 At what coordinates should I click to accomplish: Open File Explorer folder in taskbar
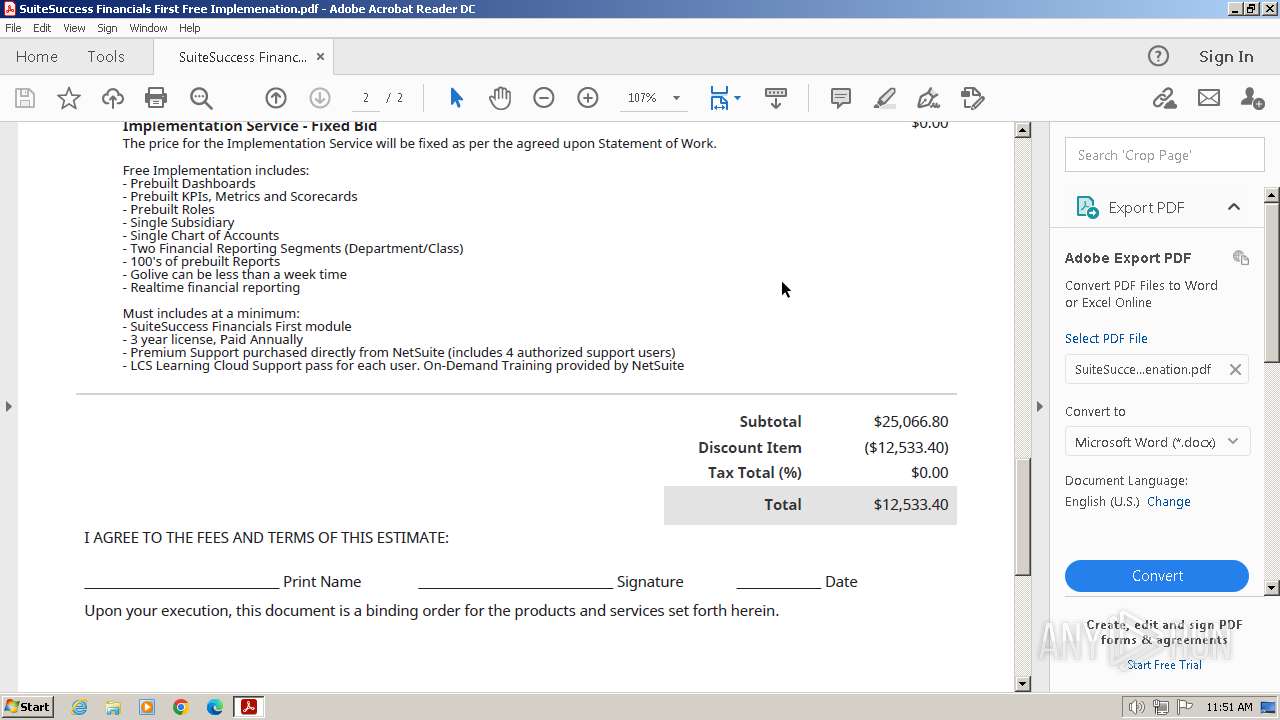[x=113, y=707]
